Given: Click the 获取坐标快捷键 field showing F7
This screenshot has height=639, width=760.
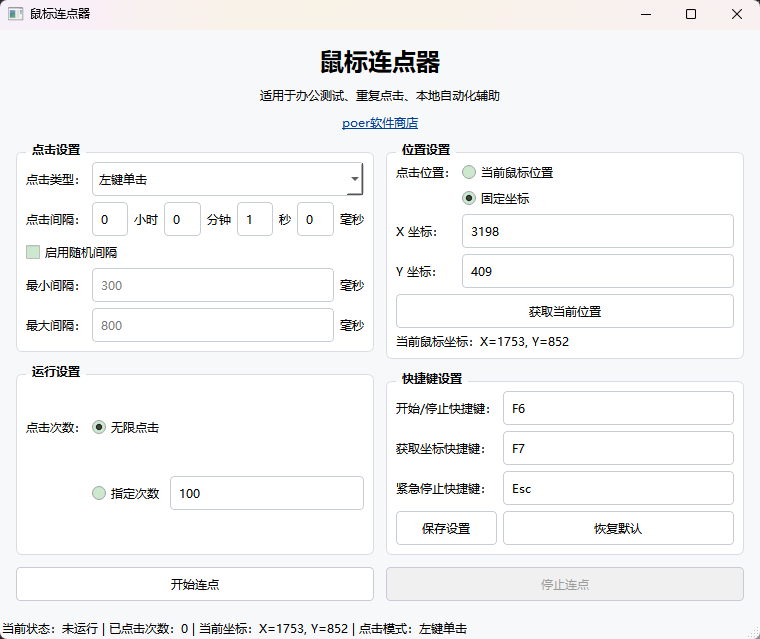Looking at the screenshot, I should click(x=618, y=448).
